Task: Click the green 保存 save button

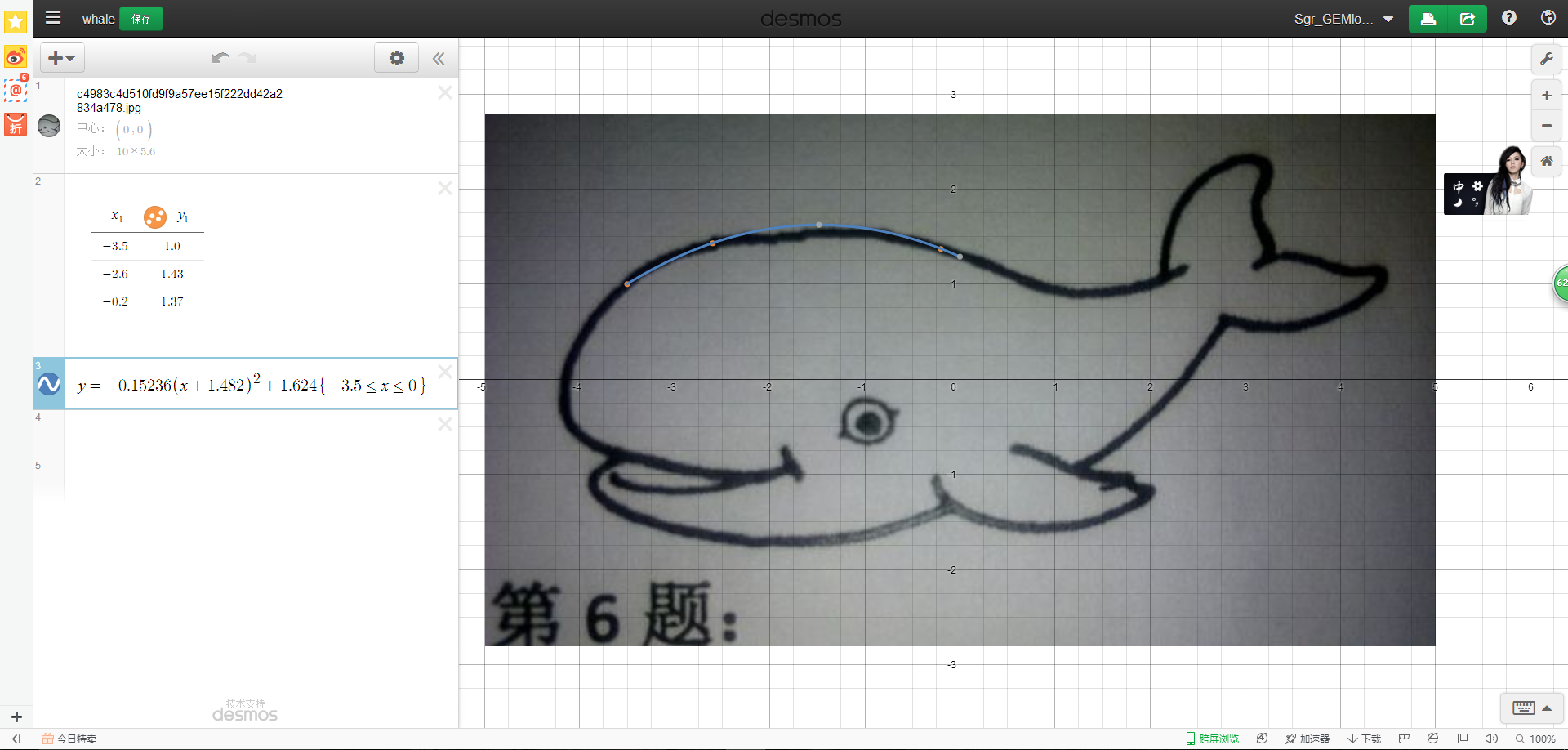Action: point(141,19)
